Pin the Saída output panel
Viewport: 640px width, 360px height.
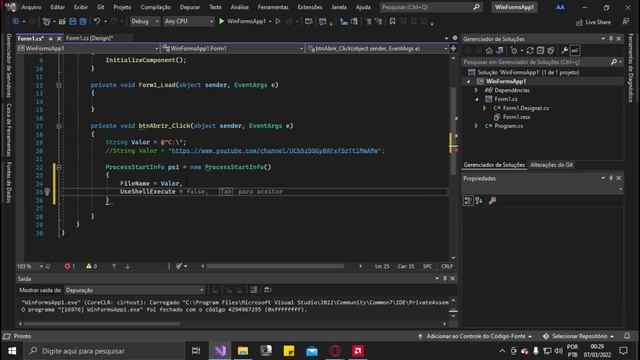point(445,278)
